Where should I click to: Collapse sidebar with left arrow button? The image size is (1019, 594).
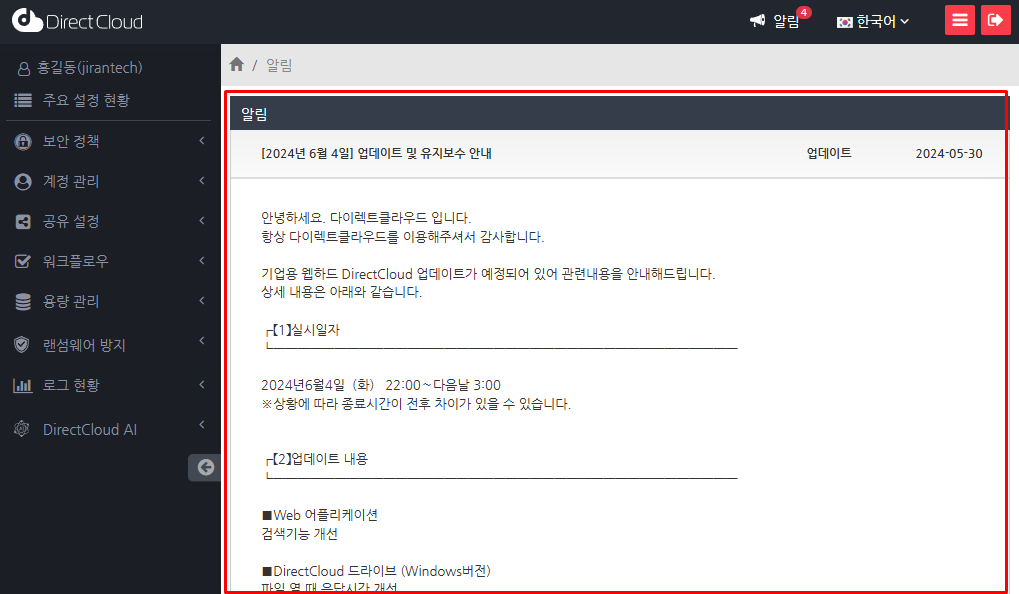pyautogui.click(x=205, y=467)
